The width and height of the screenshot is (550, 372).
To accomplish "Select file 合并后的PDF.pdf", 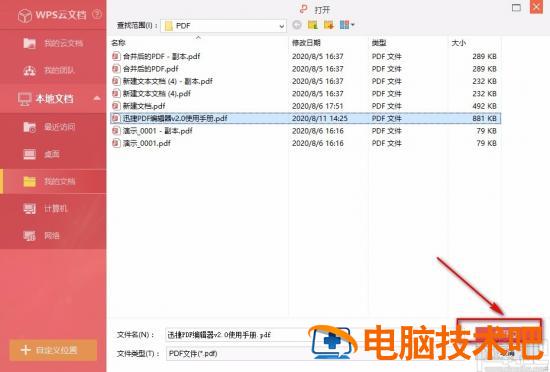I will (x=150, y=69).
